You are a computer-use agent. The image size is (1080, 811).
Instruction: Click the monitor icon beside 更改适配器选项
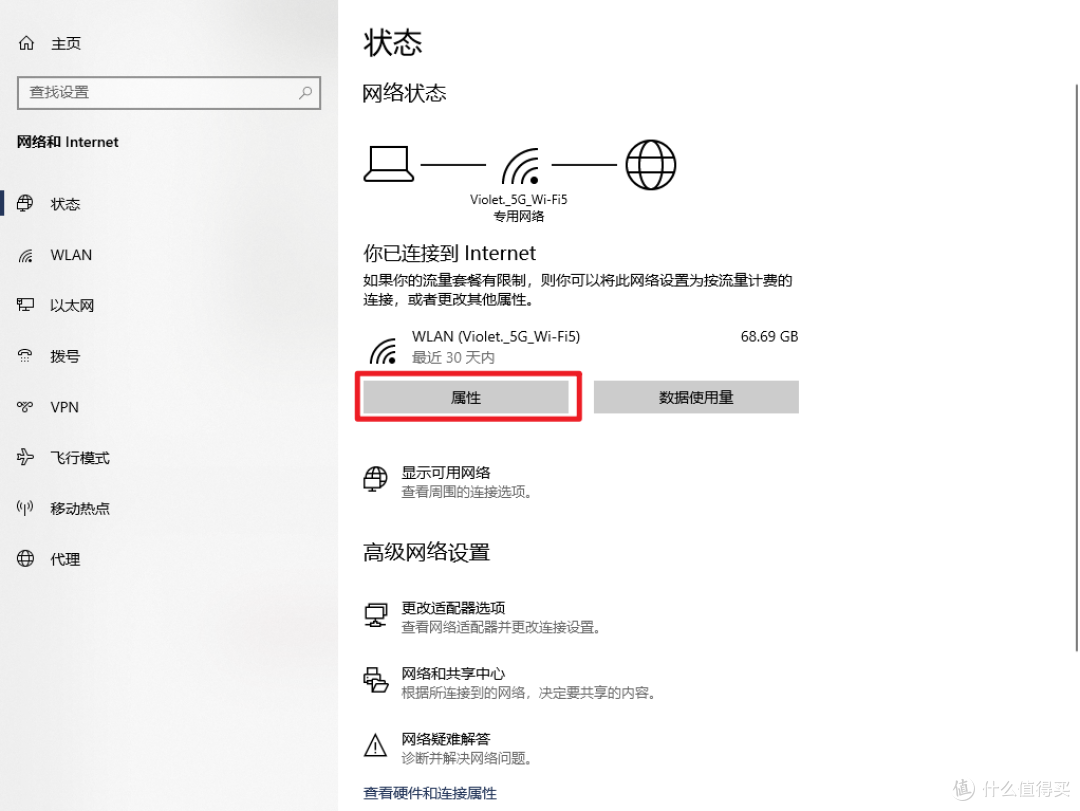[x=375, y=615]
